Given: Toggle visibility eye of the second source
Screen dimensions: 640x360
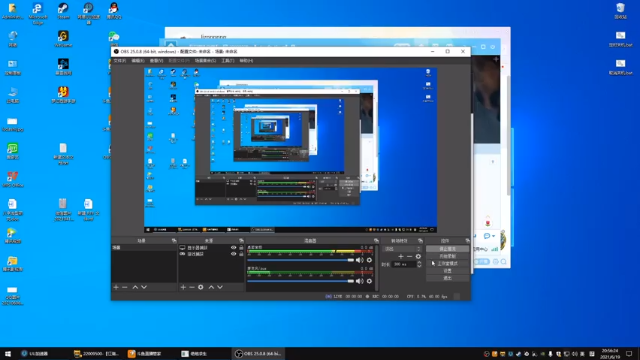Looking at the screenshot, I should (233, 254).
